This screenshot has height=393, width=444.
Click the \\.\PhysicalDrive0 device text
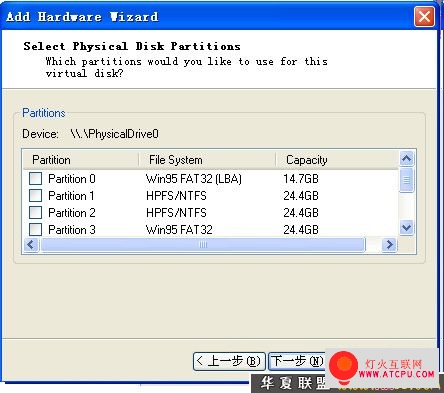tap(115, 134)
